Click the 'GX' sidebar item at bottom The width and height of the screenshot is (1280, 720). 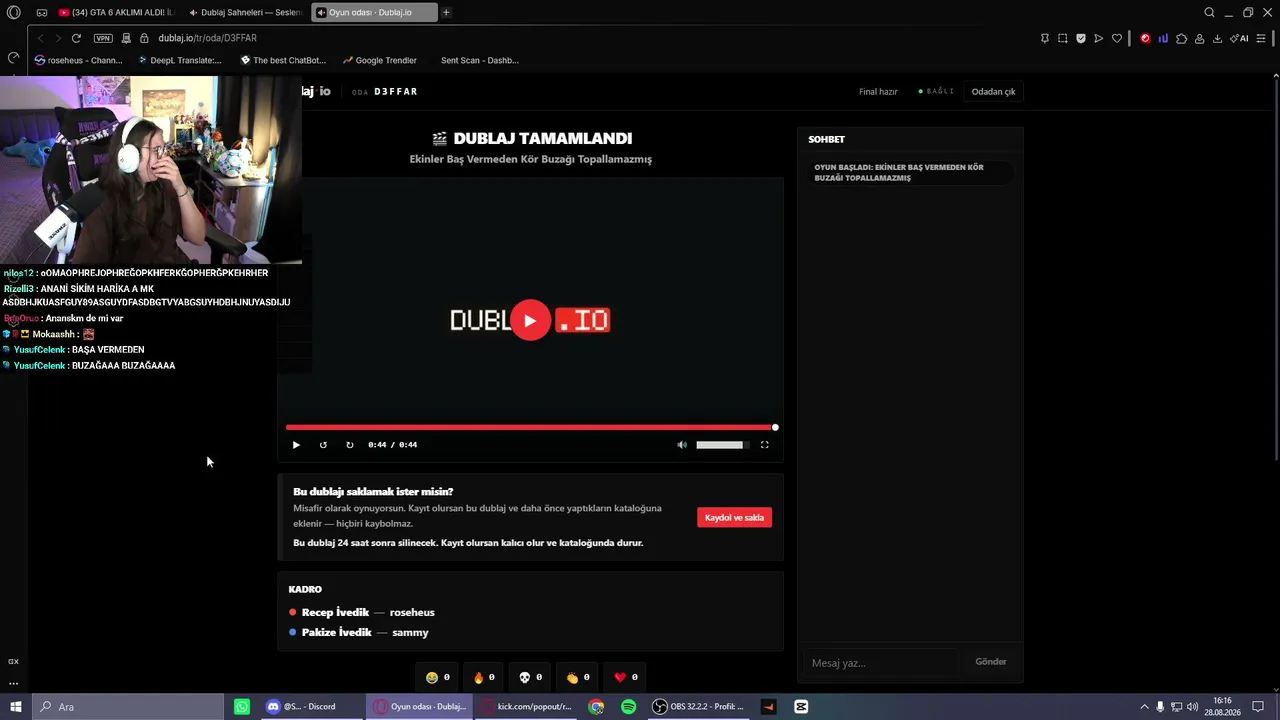(13, 661)
